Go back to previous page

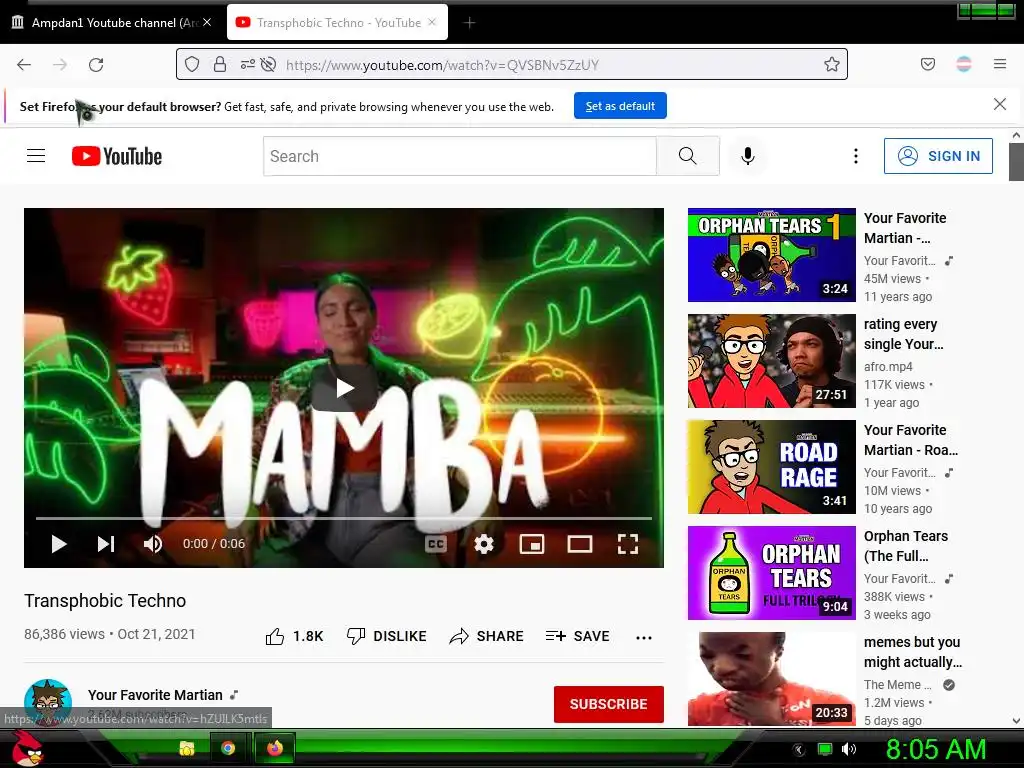(24, 65)
